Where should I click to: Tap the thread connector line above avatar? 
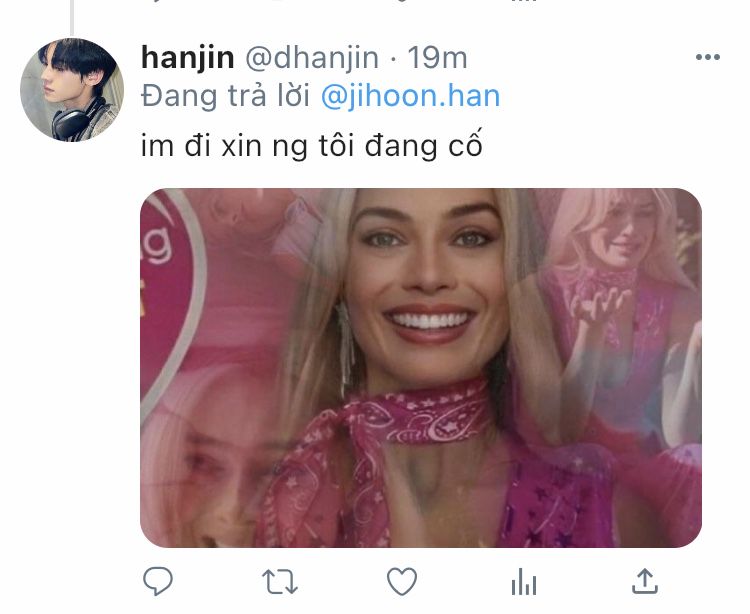[72, 17]
